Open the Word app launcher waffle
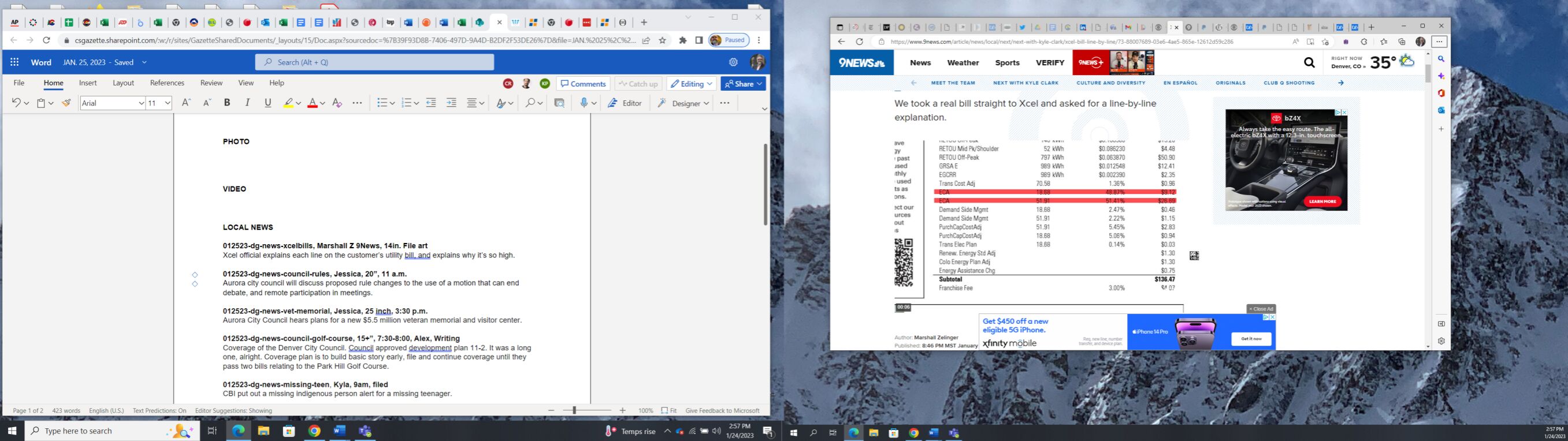Screen dimensions: 1568x441 tap(14, 62)
